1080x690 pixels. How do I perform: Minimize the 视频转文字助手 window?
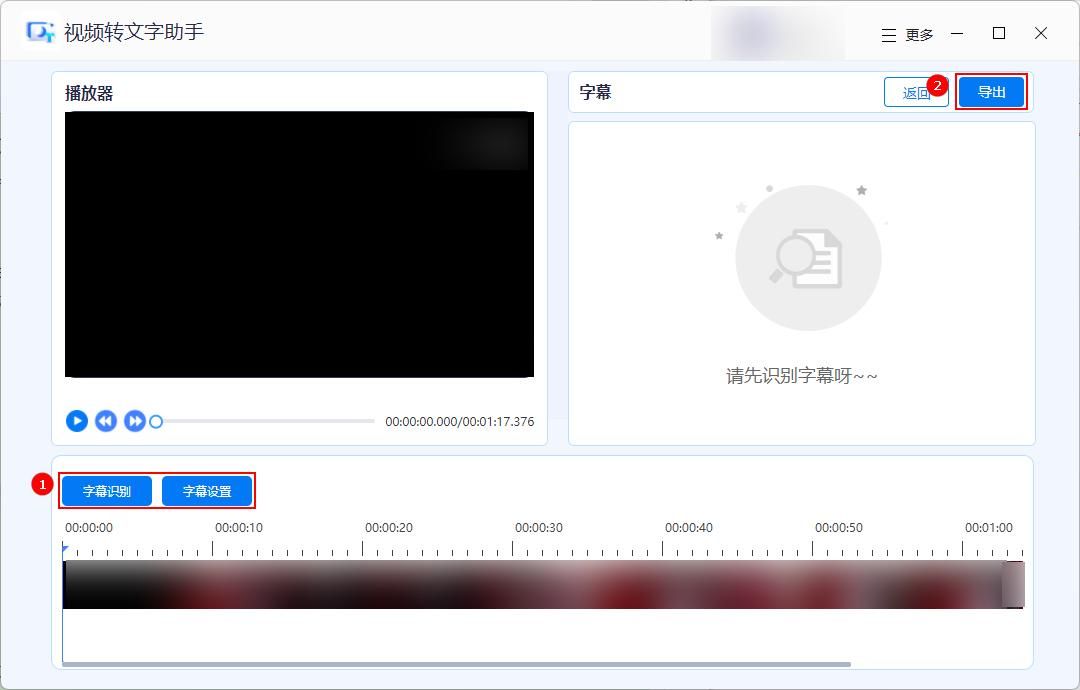pyautogui.click(x=957, y=33)
